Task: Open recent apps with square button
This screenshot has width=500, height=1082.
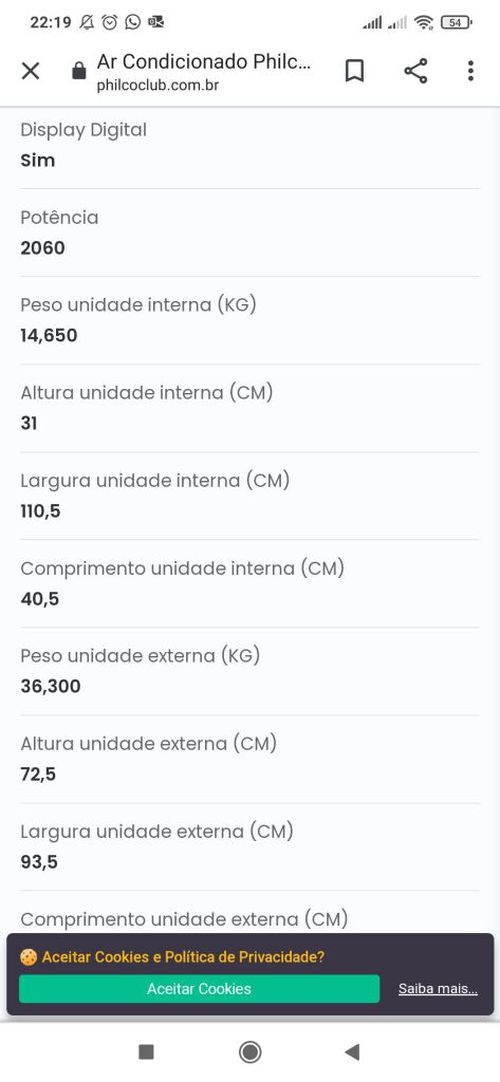Action: [x=146, y=1052]
